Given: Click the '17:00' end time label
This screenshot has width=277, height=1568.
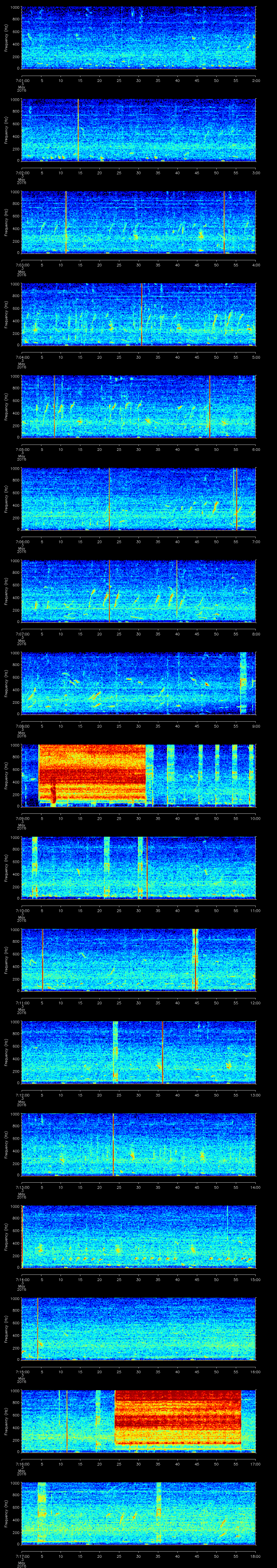Looking at the screenshot, I should click(255, 1464).
